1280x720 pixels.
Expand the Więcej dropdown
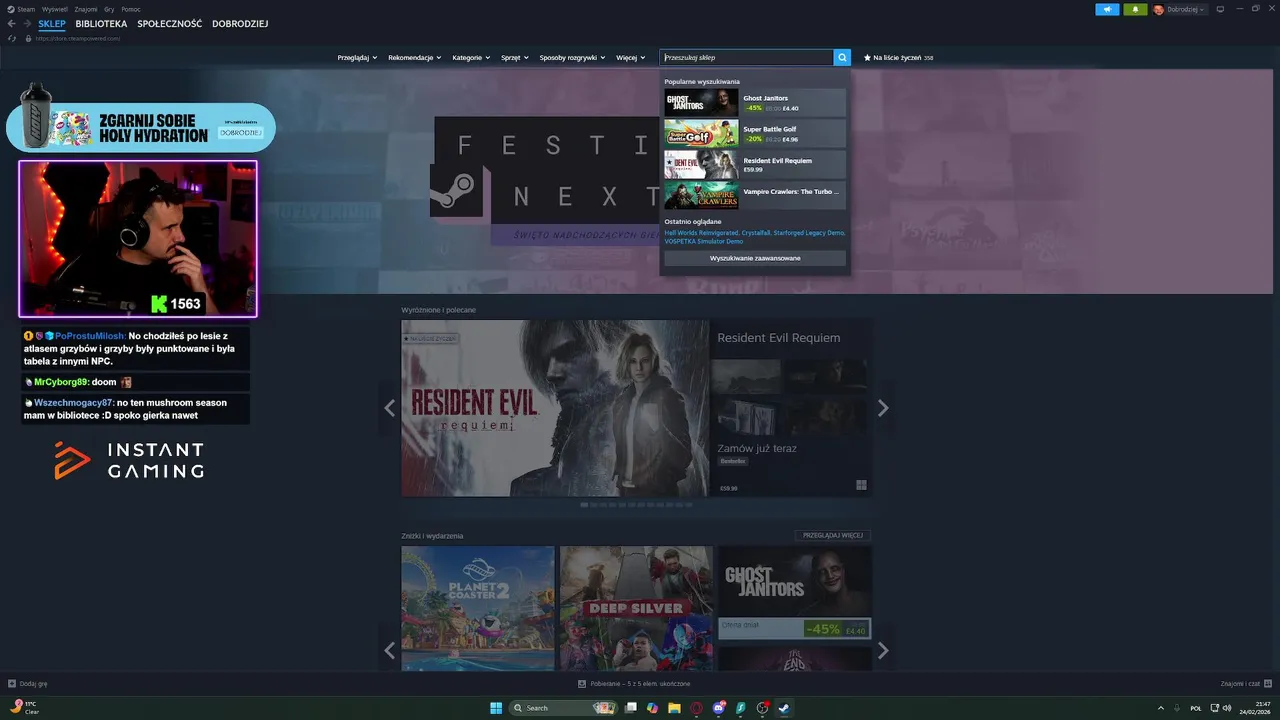tap(630, 58)
